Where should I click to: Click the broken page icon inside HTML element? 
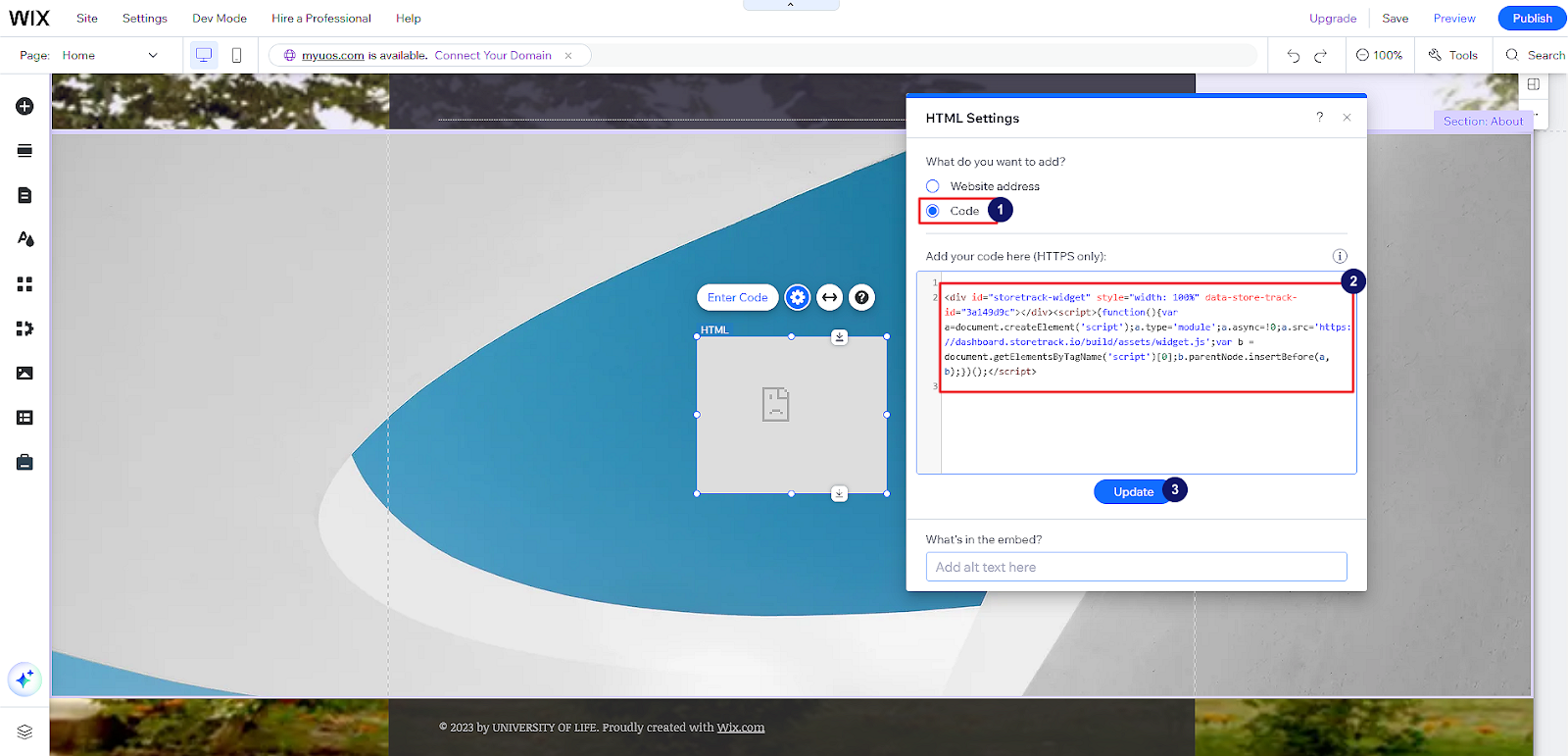776,404
